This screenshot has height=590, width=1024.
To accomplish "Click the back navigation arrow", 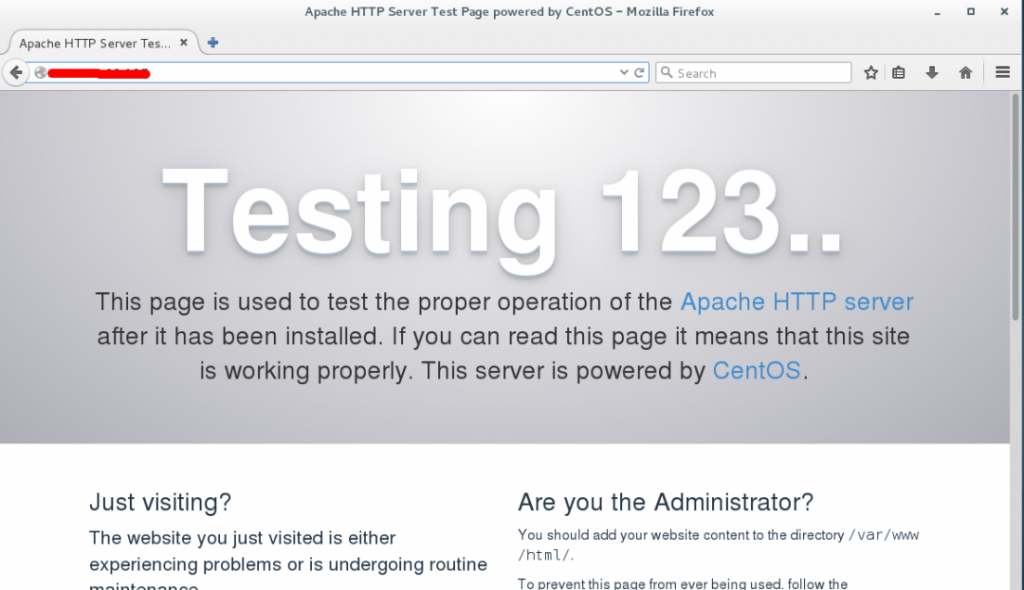I will tap(15, 73).
